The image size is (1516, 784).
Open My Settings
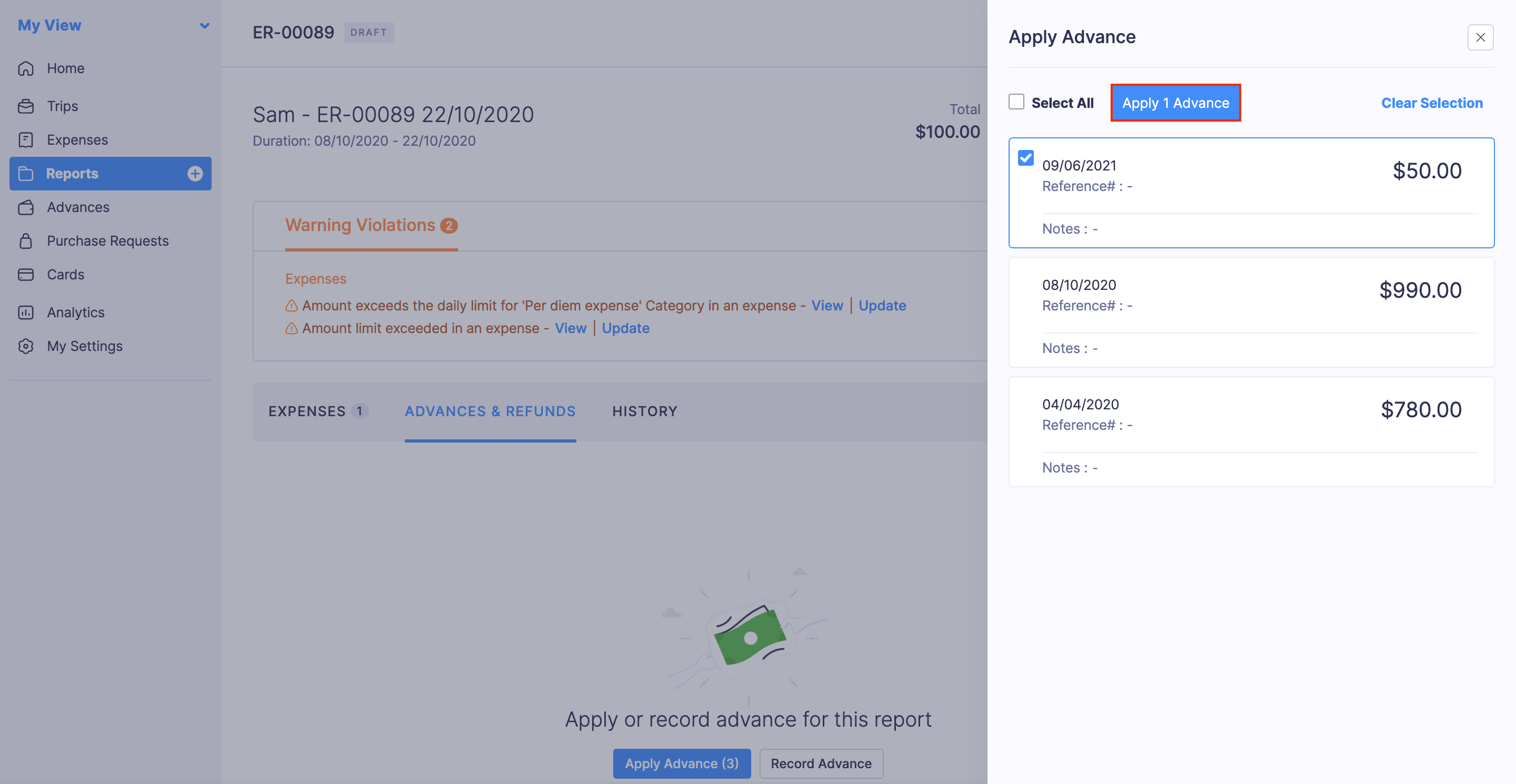[84, 346]
